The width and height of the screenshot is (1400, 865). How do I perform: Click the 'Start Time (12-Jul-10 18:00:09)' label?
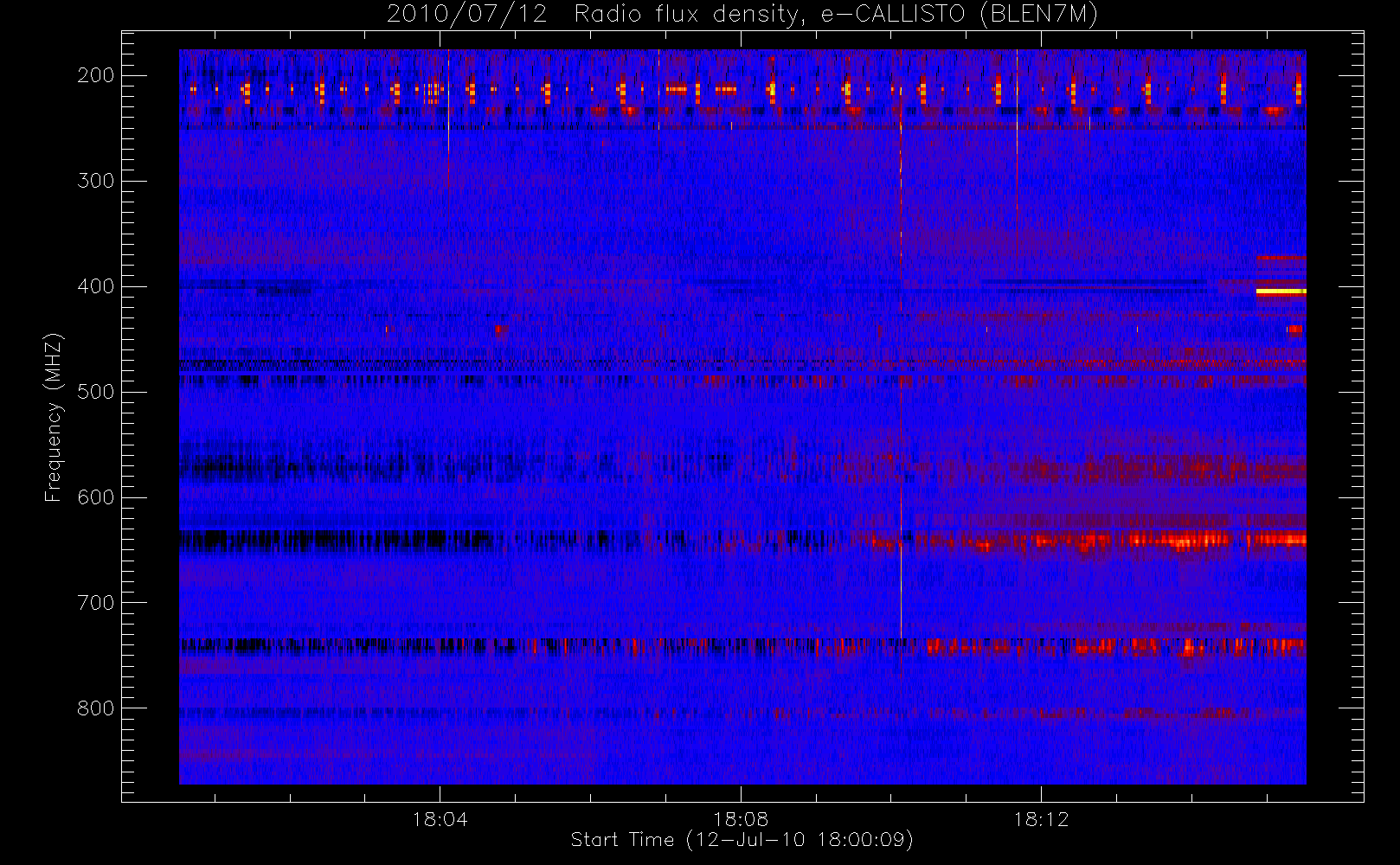tap(742, 840)
